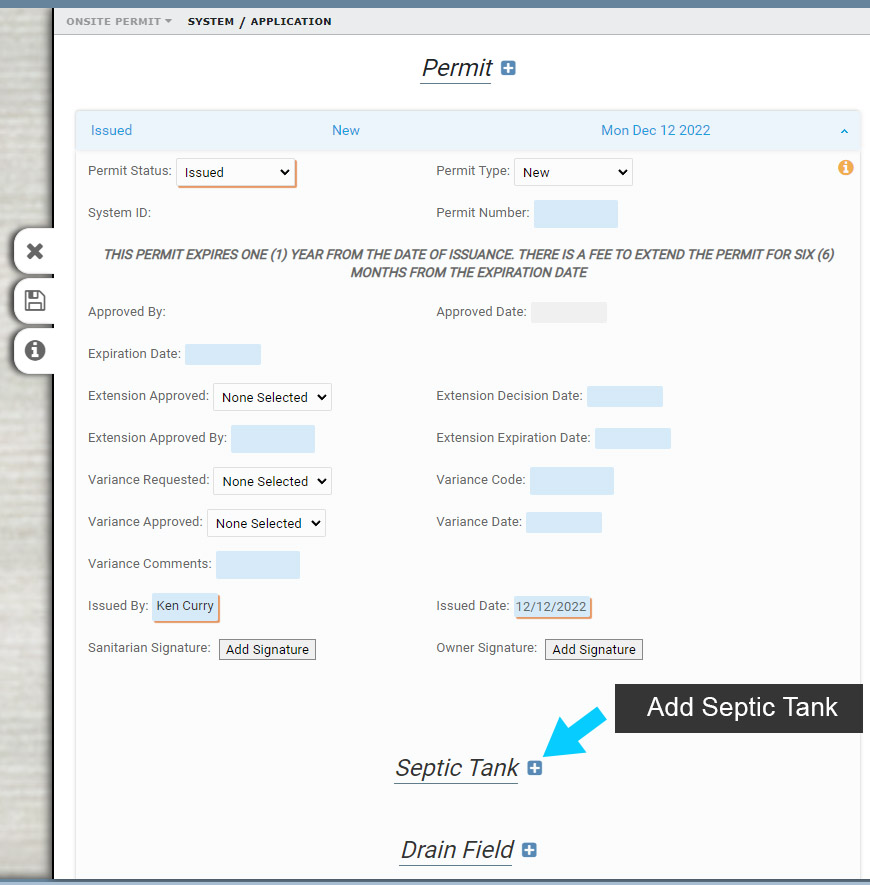The width and height of the screenshot is (870, 885).
Task: Open the Onsite Permit menu
Action: point(118,21)
